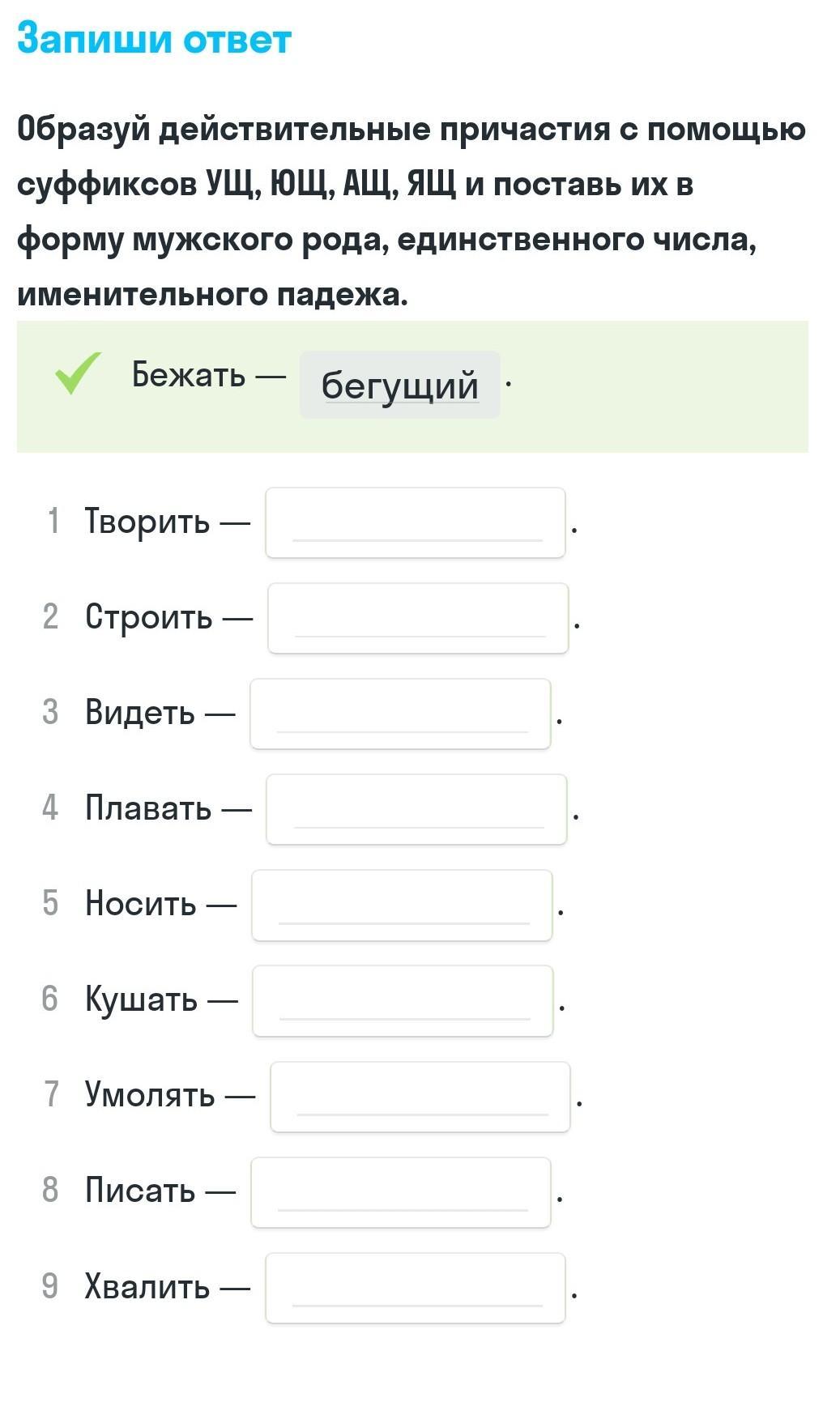This screenshot has height=1402, width=840.
Task: Click the example answer box бегущий
Action: [x=399, y=385]
